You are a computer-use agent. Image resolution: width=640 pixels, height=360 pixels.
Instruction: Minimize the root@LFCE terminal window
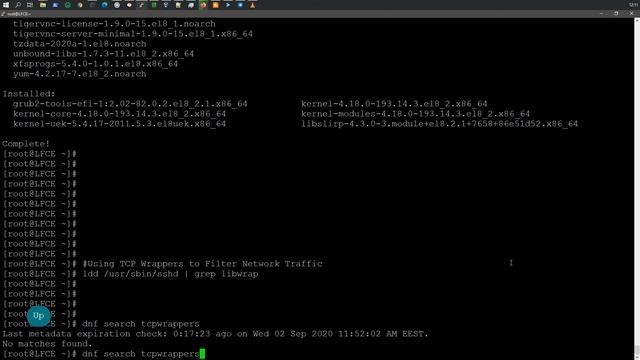click(x=602, y=13)
